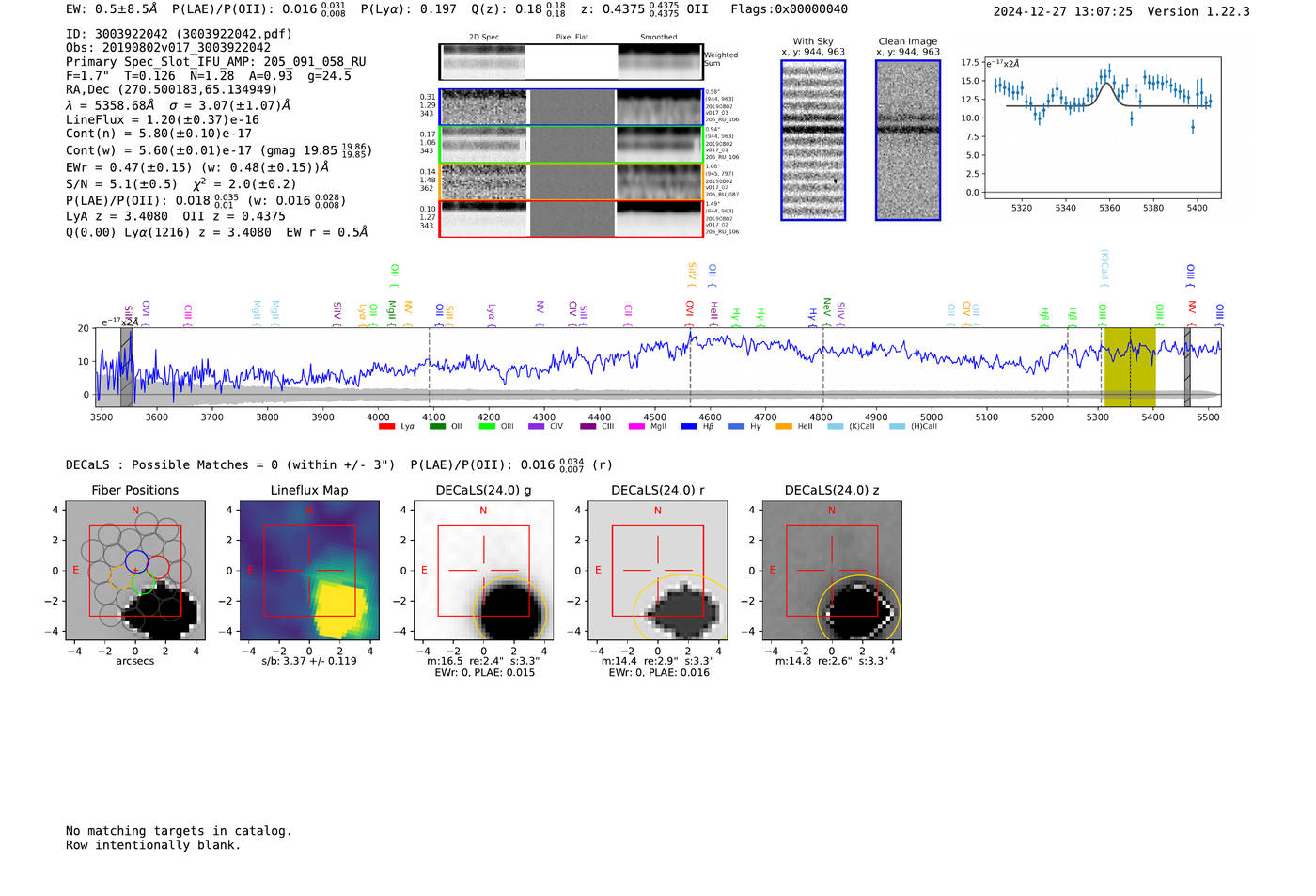The width and height of the screenshot is (1316, 896).
Task: Click the yellow ellipse in DECaLS r image
Action: [x=680, y=606]
